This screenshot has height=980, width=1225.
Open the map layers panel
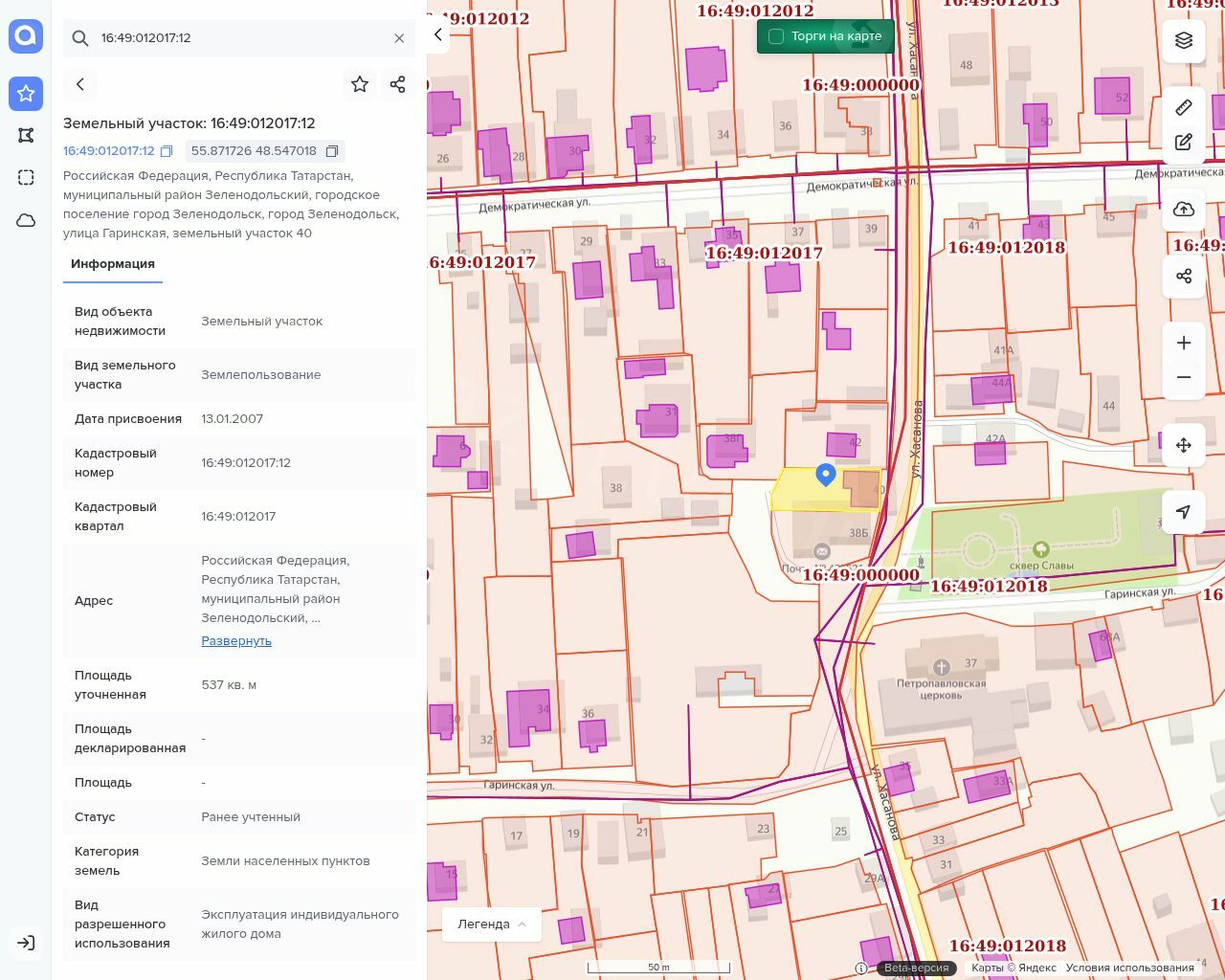(1184, 40)
